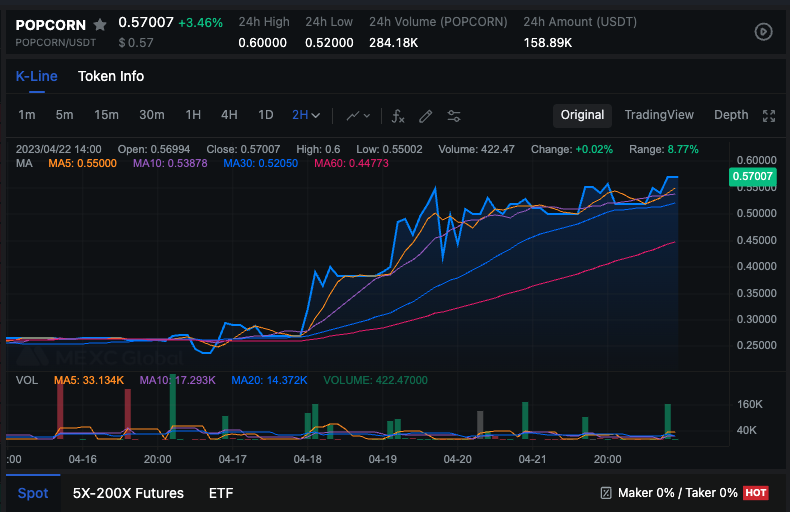Click the current price tag 0.57007 on axis
Viewport: 790px width, 512px height.
click(x=753, y=176)
